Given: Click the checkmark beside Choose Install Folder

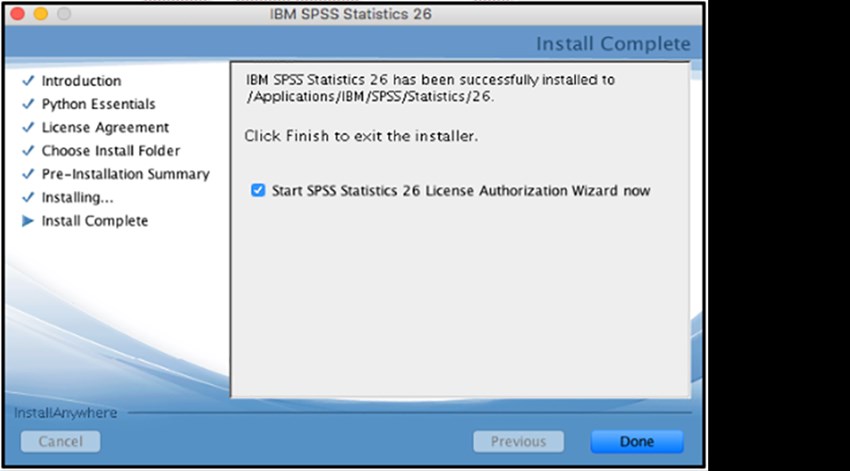Looking at the screenshot, I should (28, 151).
